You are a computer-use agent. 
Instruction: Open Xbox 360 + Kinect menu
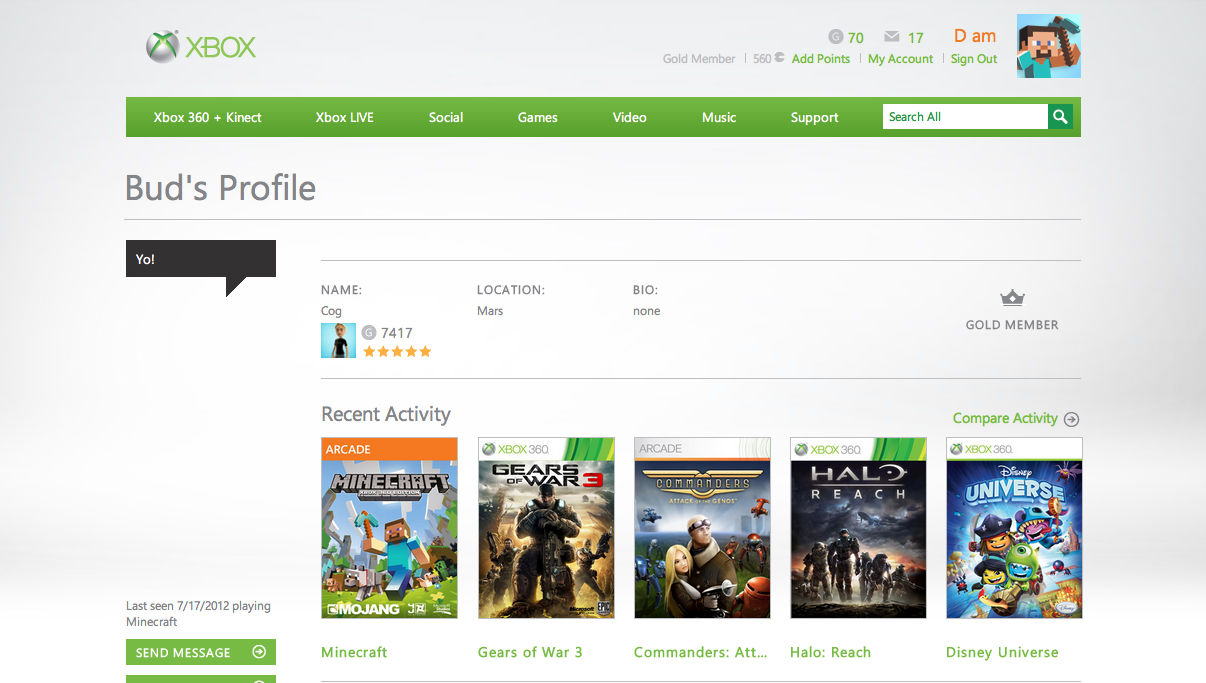tap(207, 117)
